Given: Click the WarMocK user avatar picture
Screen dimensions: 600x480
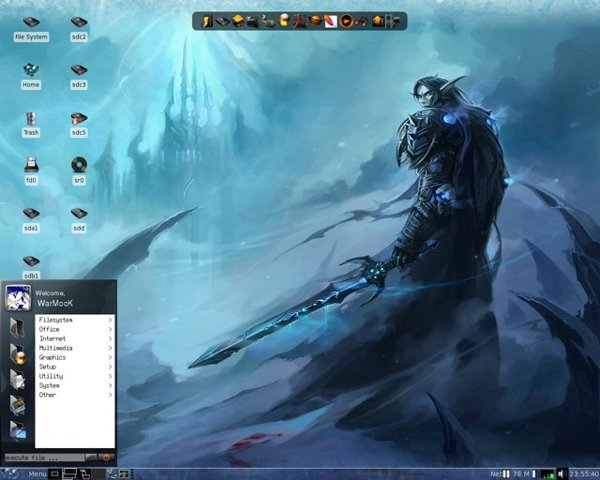Looking at the screenshot, I should [18, 297].
